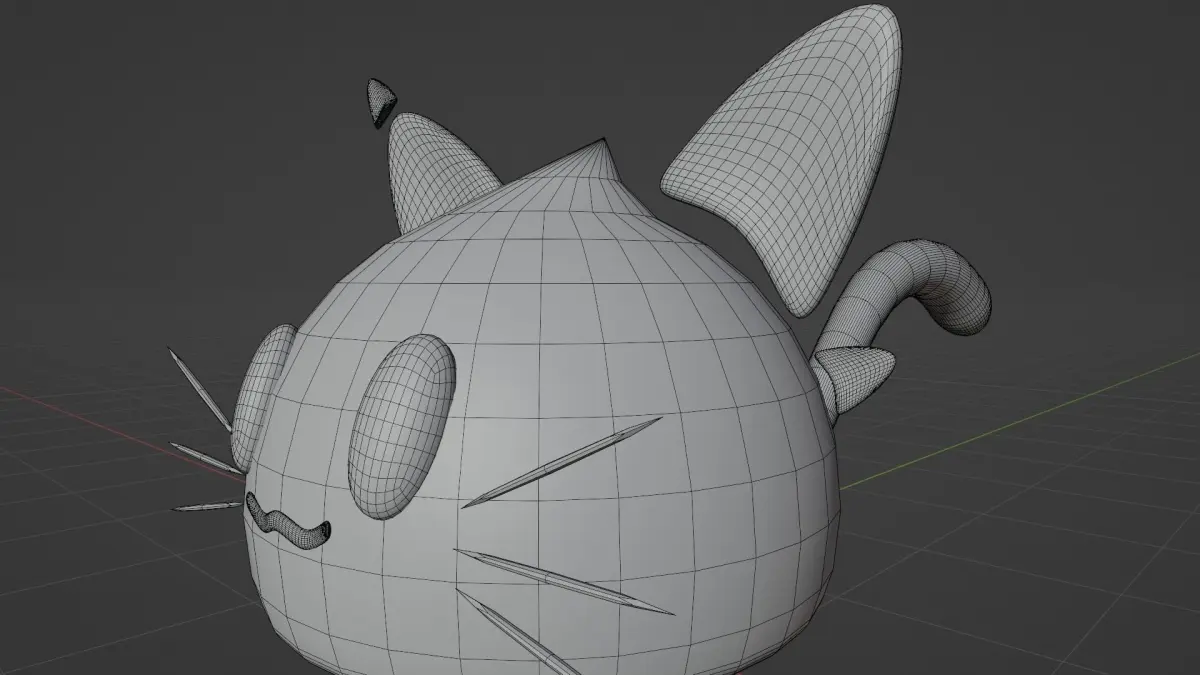Select the upward-angled whisker beside front eye
This screenshot has height=675, width=1200.
tap(563, 462)
